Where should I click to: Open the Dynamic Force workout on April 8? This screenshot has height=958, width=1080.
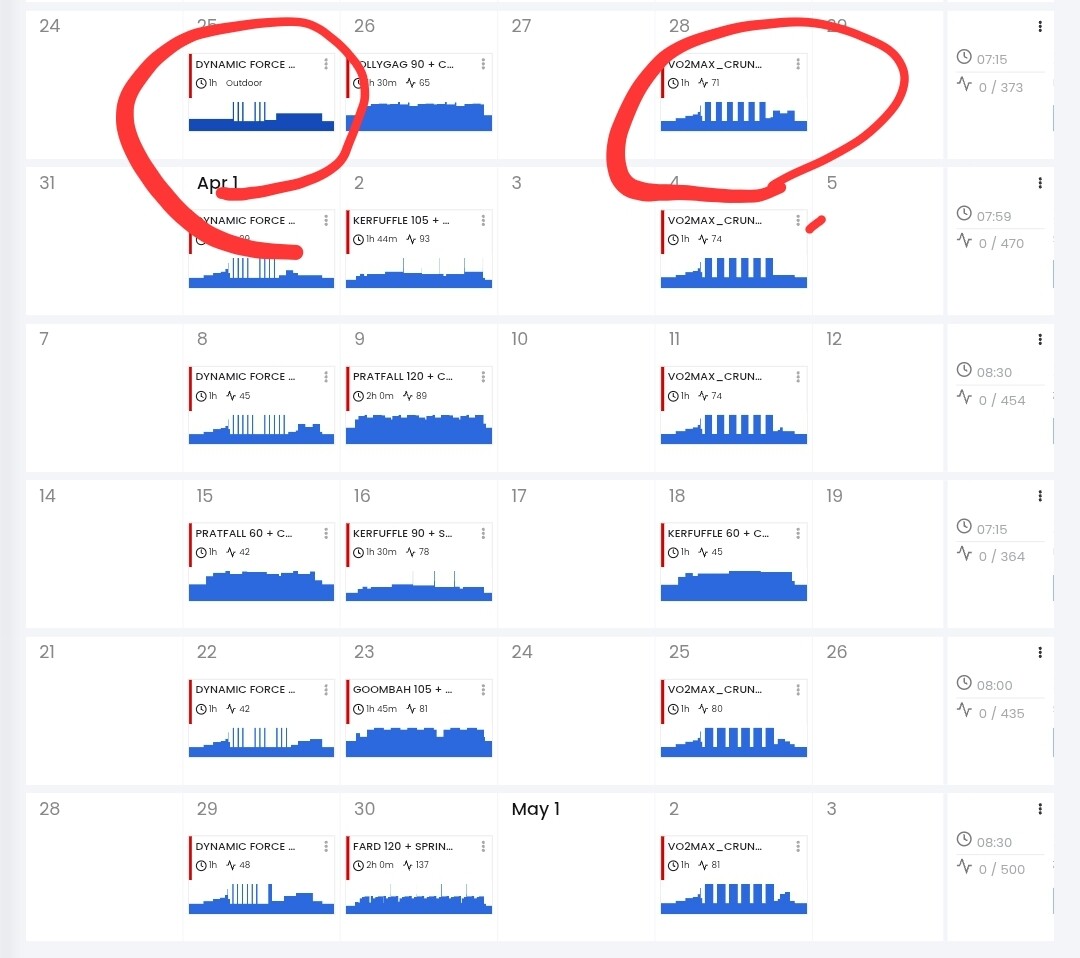(245, 377)
